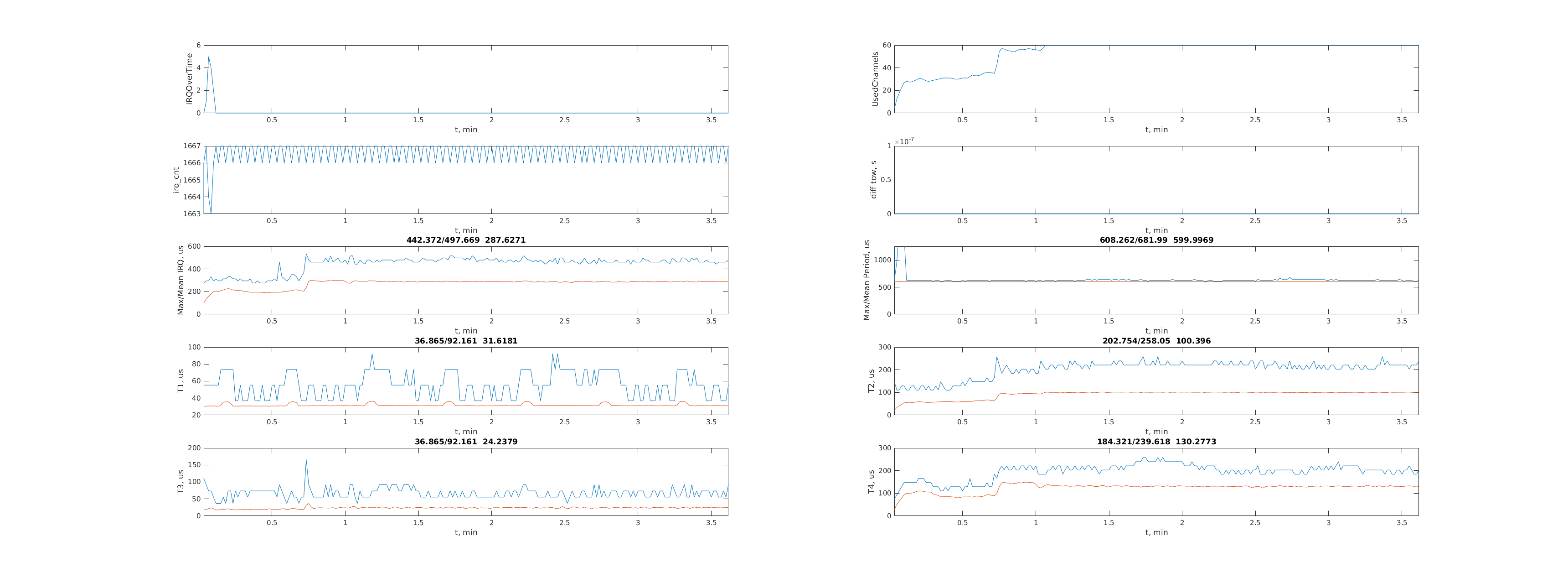Viewport: 1568px width, 583px height.
Task: Click the 'T1, us' y-axis label
Action: pos(181,381)
